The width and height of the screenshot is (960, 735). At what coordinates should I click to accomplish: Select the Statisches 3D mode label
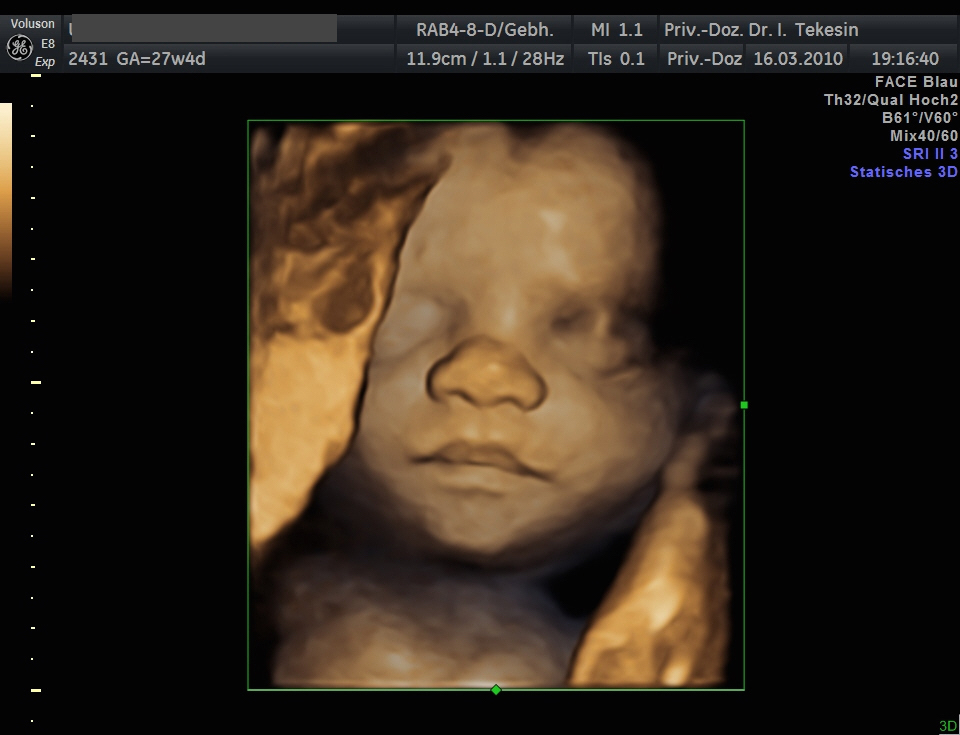pyautogui.click(x=903, y=172)
